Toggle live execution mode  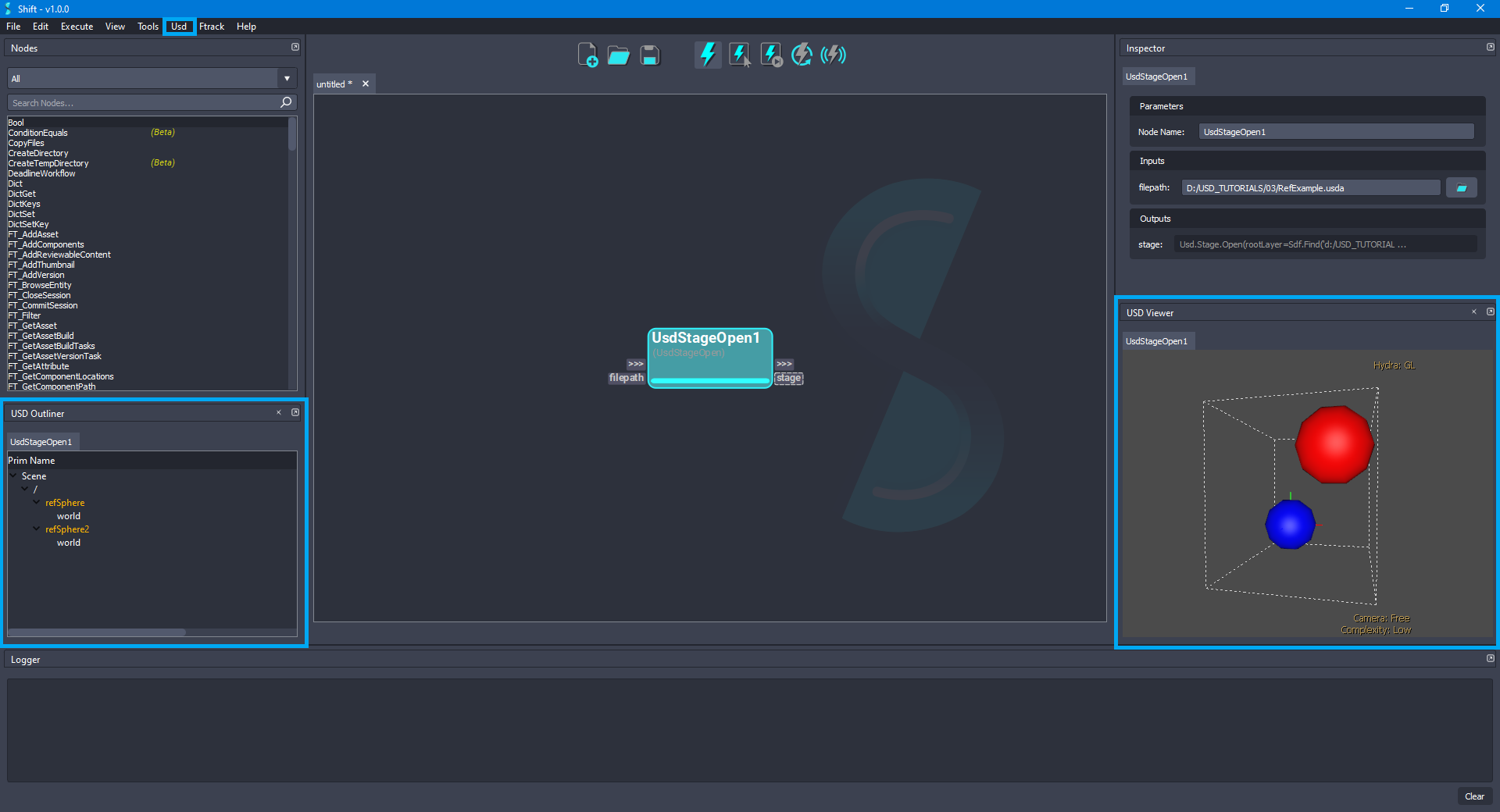click(833, 55)
